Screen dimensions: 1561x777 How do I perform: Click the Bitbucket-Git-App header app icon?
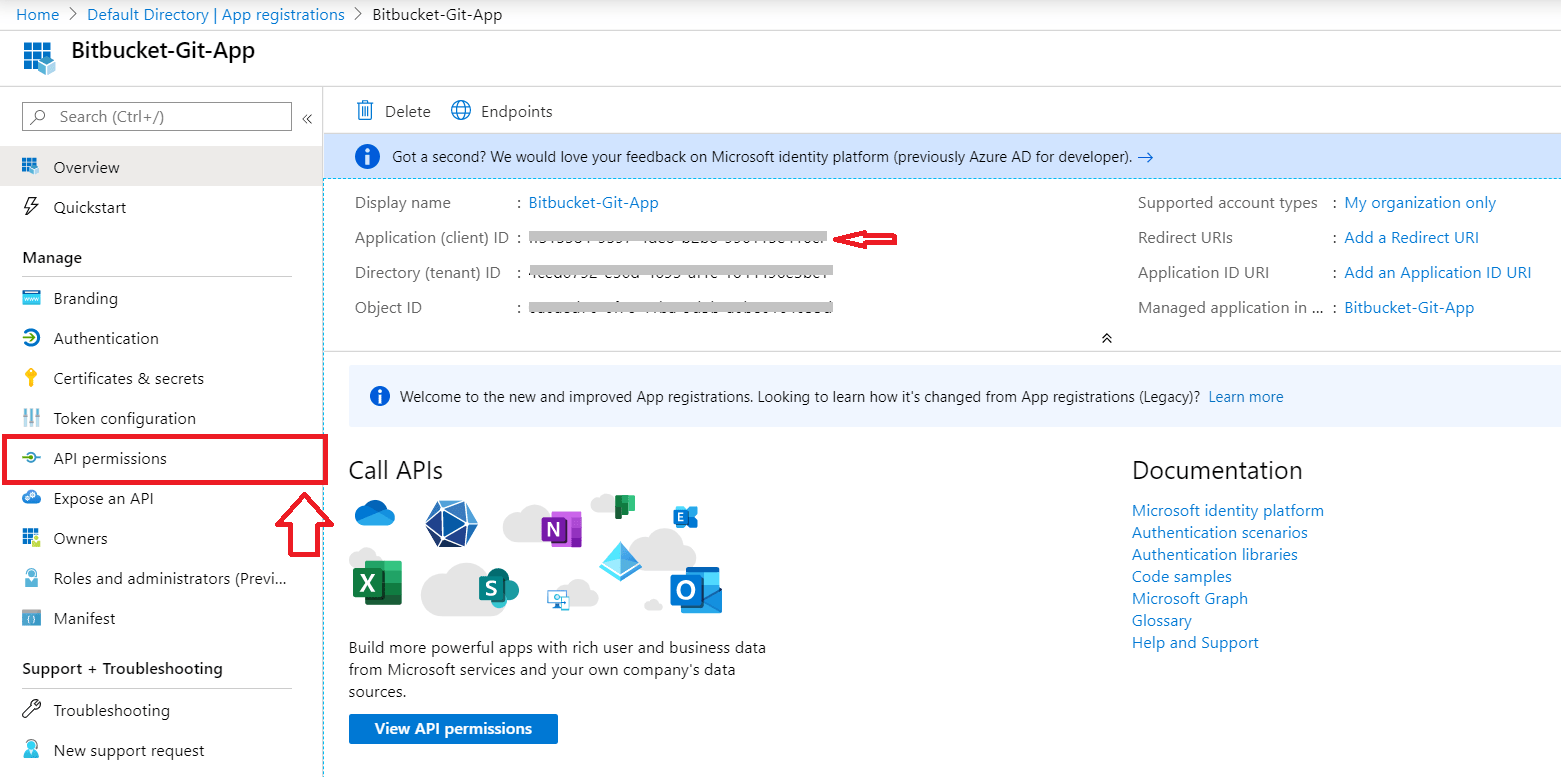tap(39, 57)
